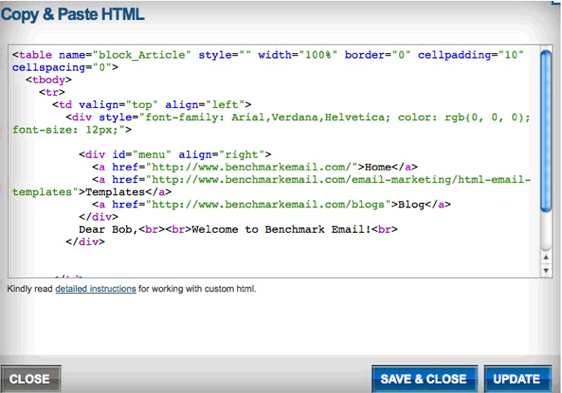Click the CLOSE button
The height and width of the screenshot is (393, 562).
[x=30, y=379]
